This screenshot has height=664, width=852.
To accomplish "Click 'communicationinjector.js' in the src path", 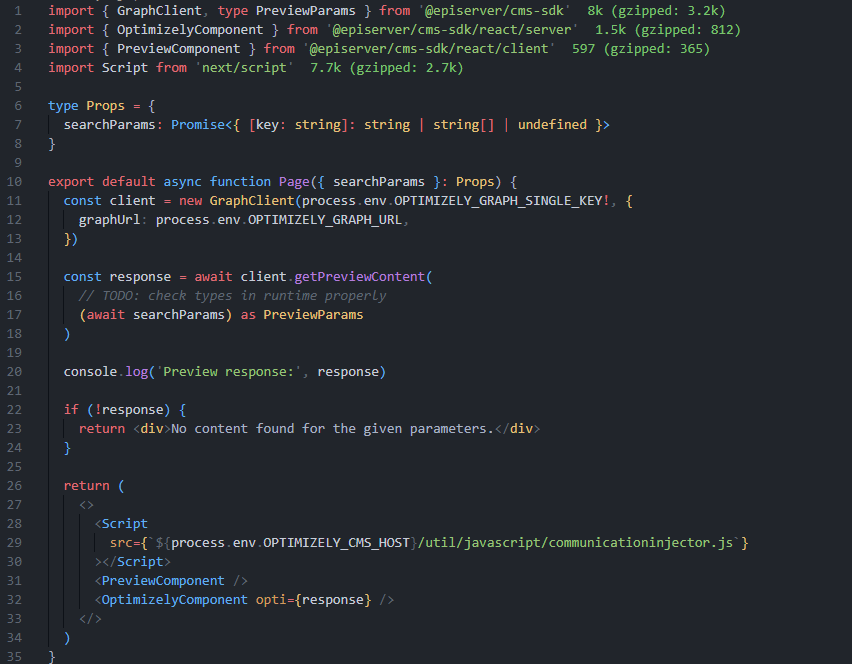I will 641,543.
